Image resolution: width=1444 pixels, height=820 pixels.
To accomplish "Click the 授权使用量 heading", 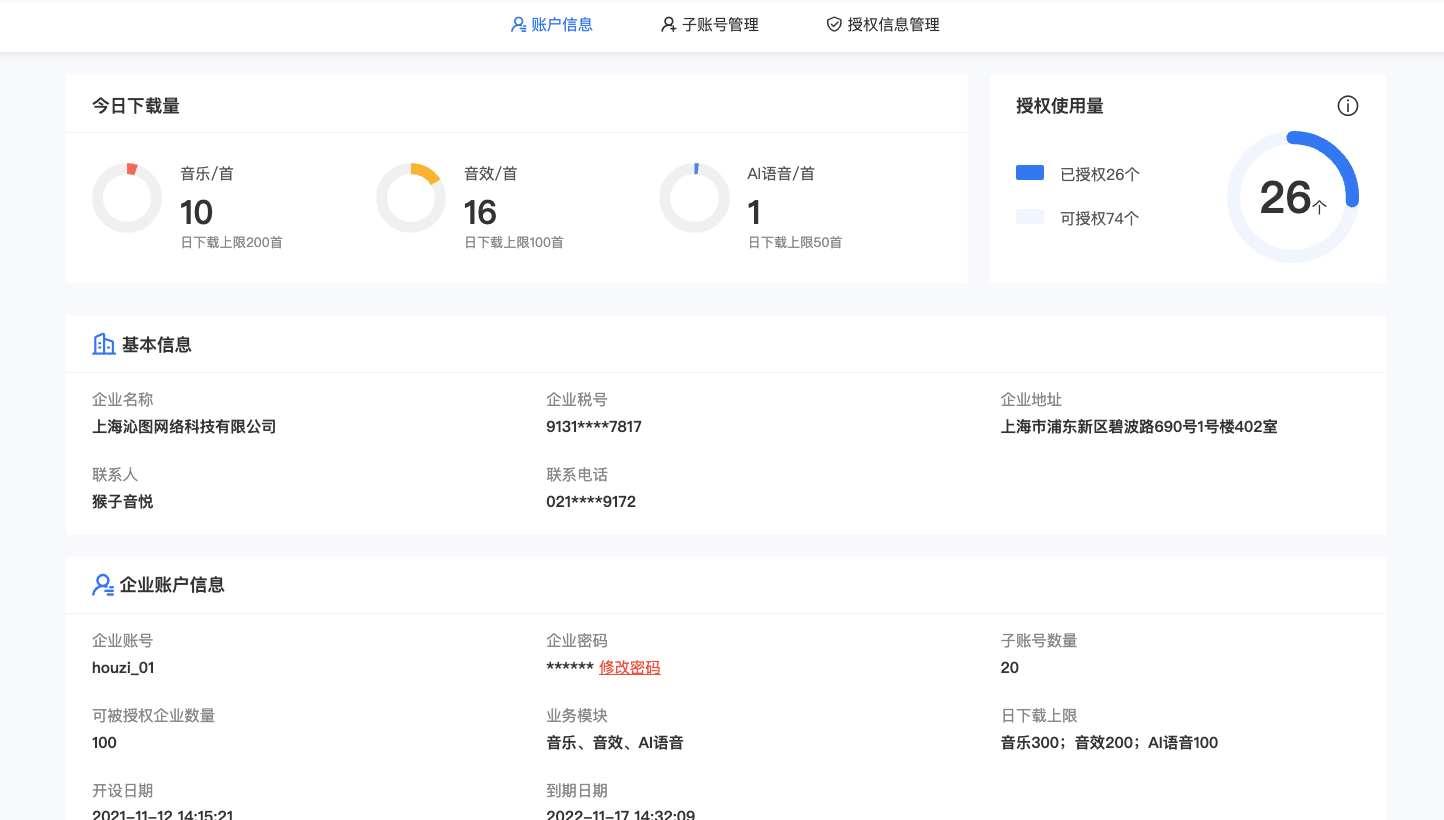I will pyautogui.click(x=1060, y=106).
